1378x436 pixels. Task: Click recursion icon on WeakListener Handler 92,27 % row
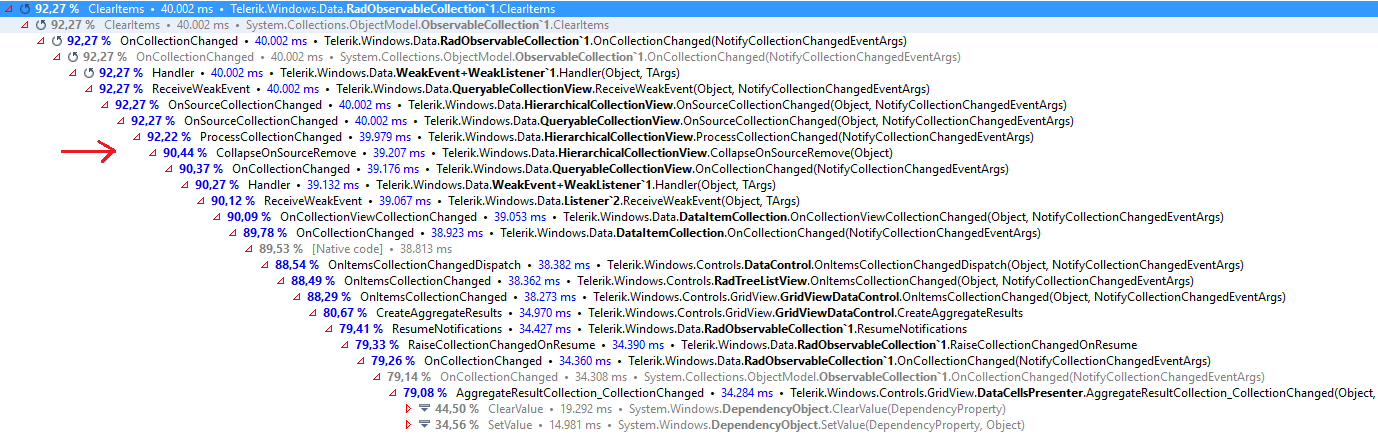pos(87,73)
